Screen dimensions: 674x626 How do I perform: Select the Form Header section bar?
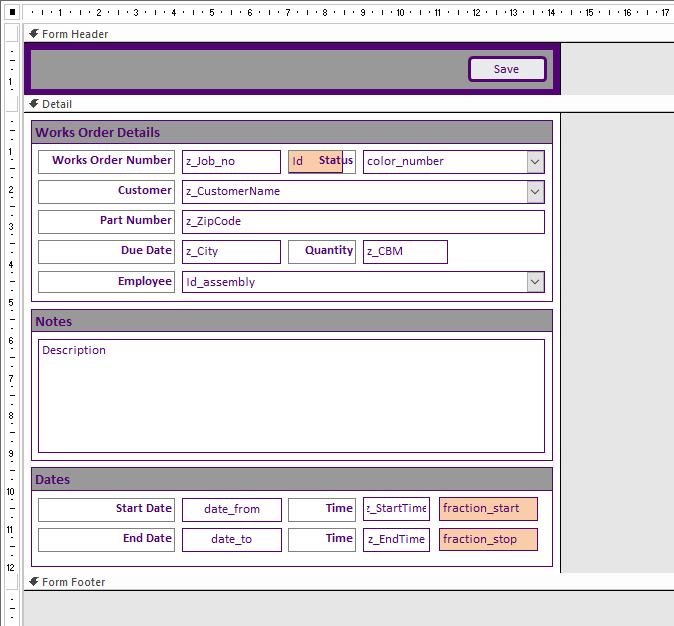(349, 34)
